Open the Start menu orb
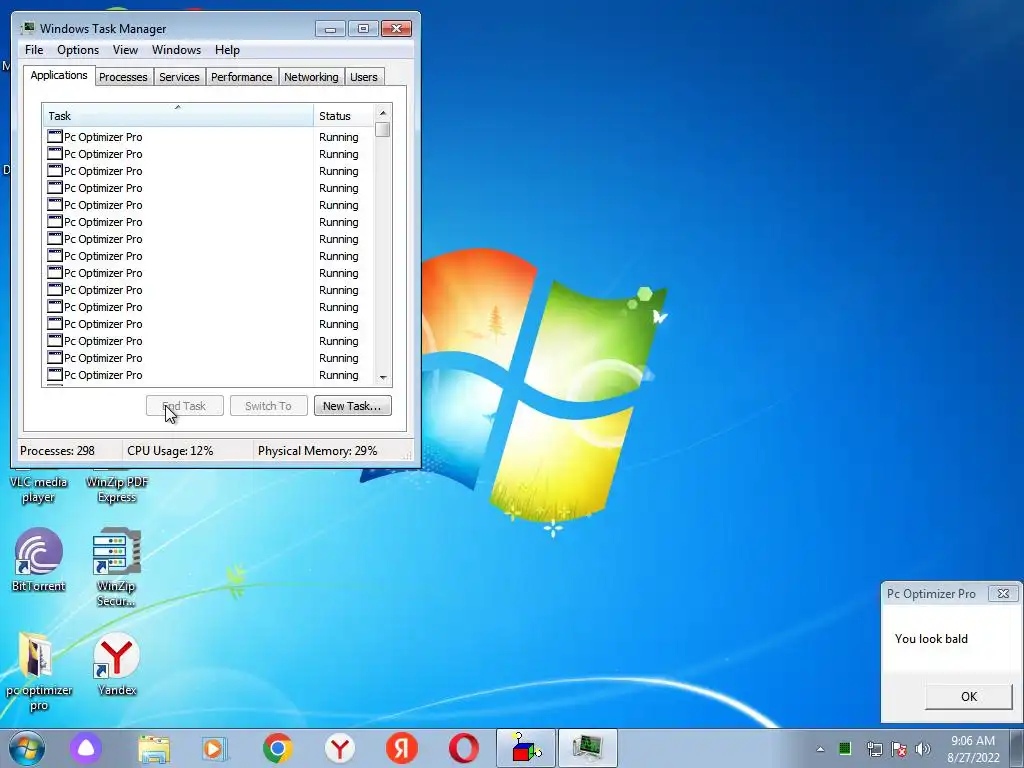 point(27,748)
